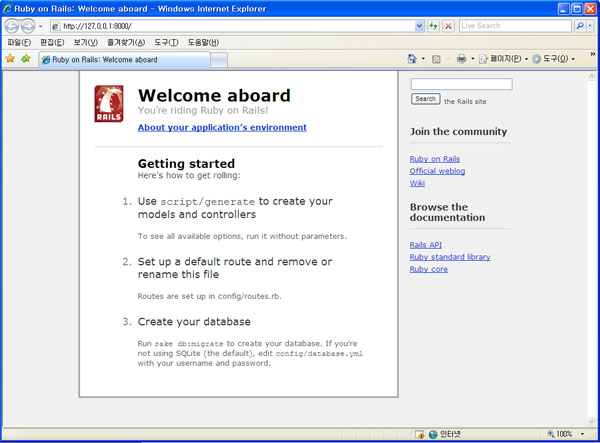Click the Rails site search text field

461,84
